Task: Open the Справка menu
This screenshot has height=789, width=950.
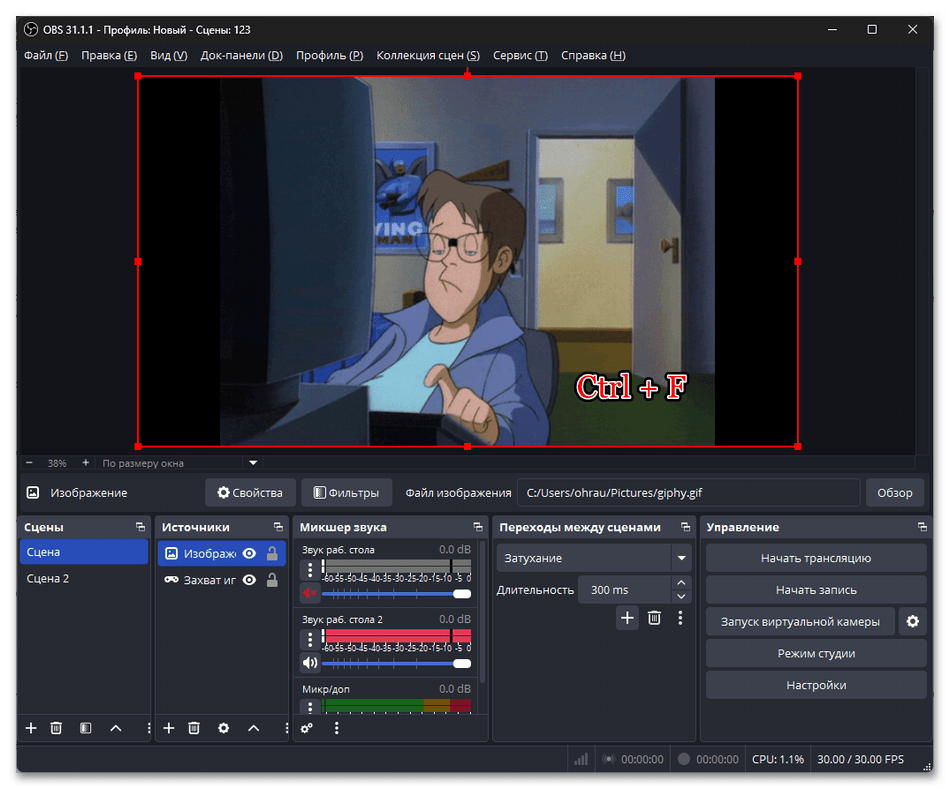Action: (593, 55)
